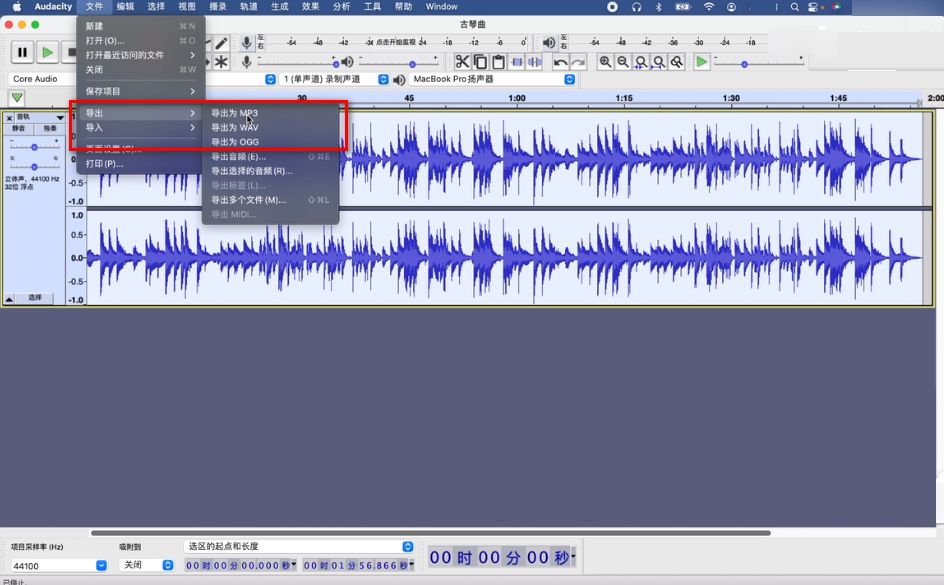This screenshot has width=944, height=585.
Task: Open the 编辑 menu in menu bar
Action: click(x=125, y=7)
